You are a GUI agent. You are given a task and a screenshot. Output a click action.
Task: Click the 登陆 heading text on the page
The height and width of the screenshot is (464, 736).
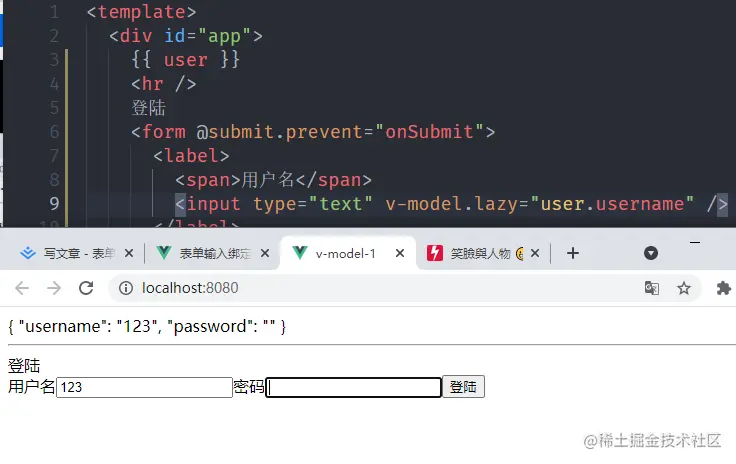[24, 365]
